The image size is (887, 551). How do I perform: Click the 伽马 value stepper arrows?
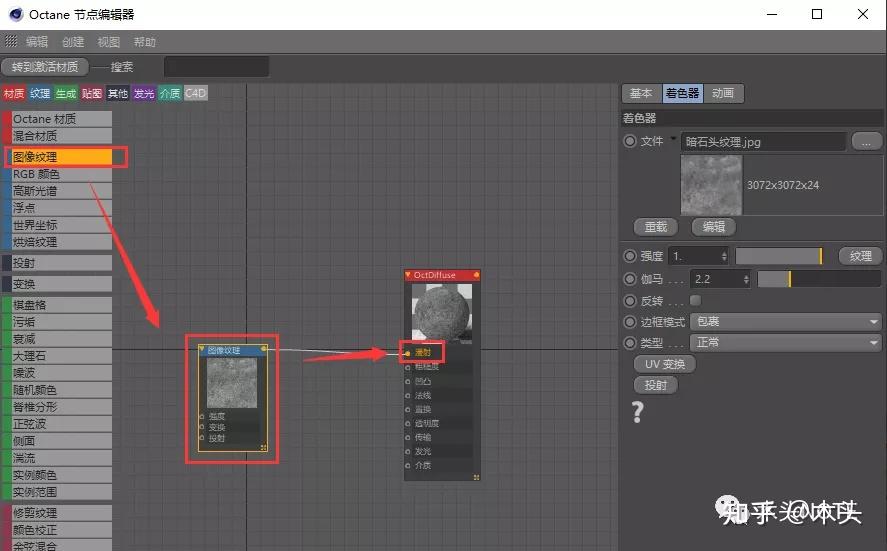(x=746, y=279)
